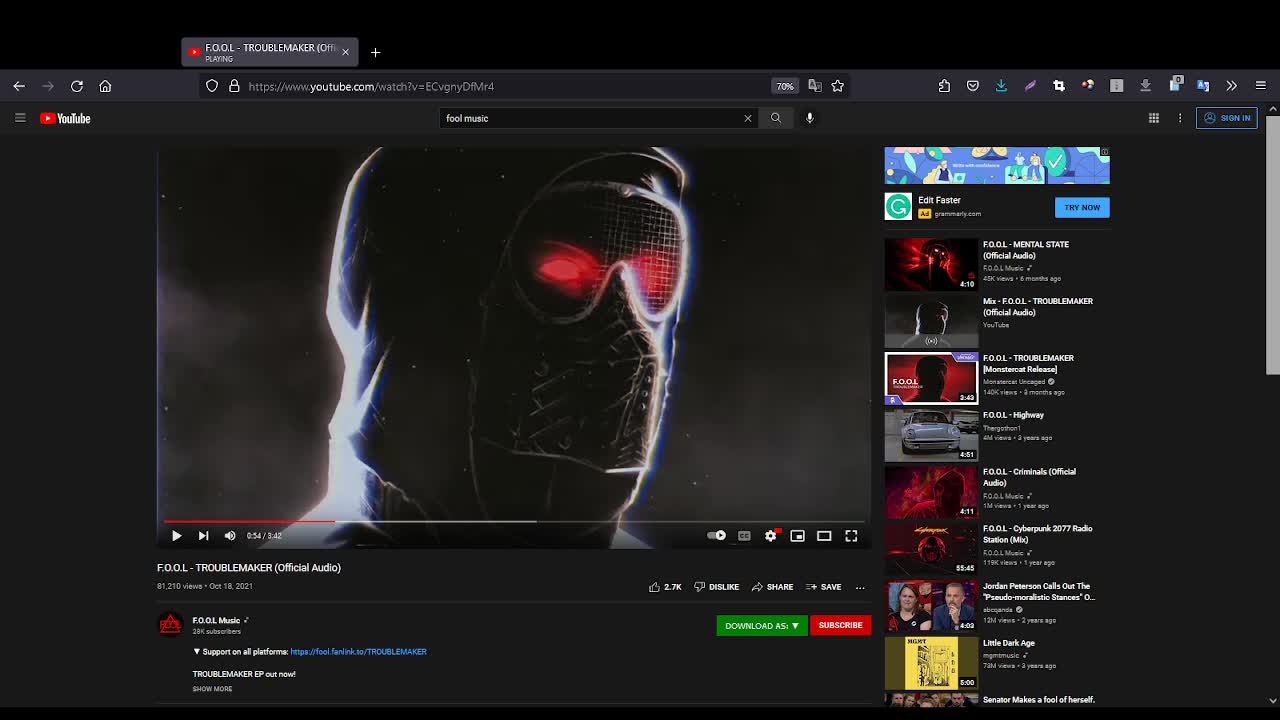
Task: Open the blue downloads arrow
Action: pos(1001,86)
